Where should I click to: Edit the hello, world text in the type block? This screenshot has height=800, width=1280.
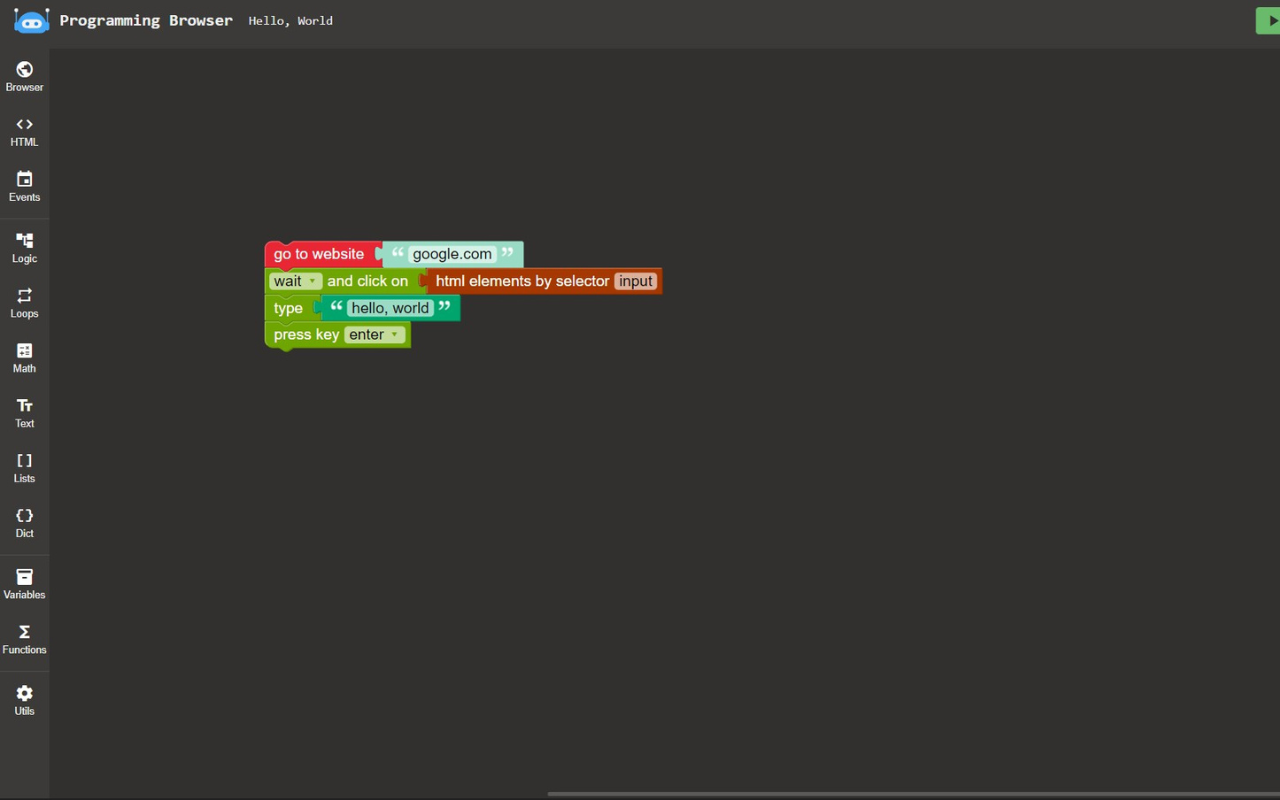coord(390,308)
